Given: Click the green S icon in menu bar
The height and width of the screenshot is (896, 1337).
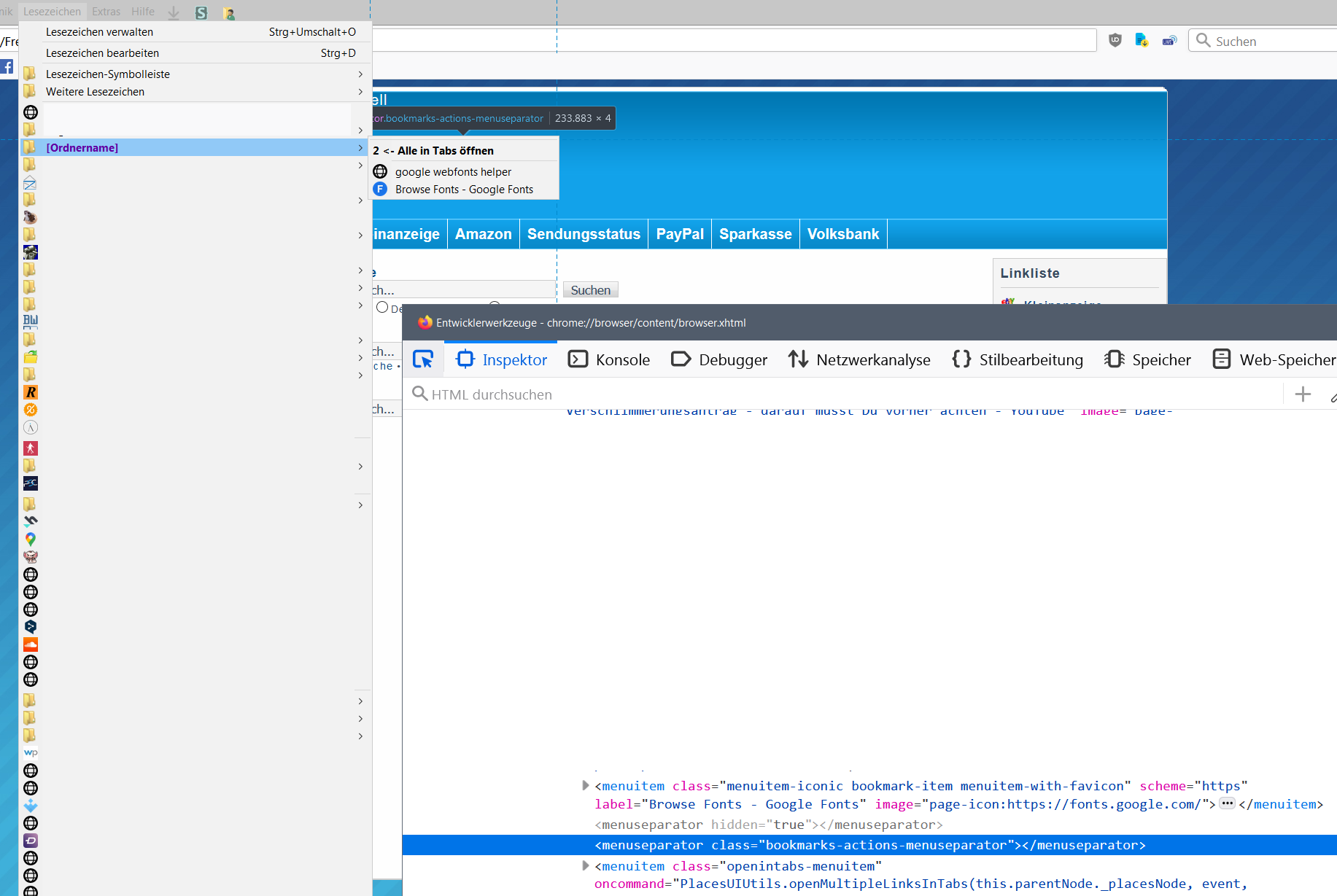Looking at the screenshot, I should tap(201, 12).
